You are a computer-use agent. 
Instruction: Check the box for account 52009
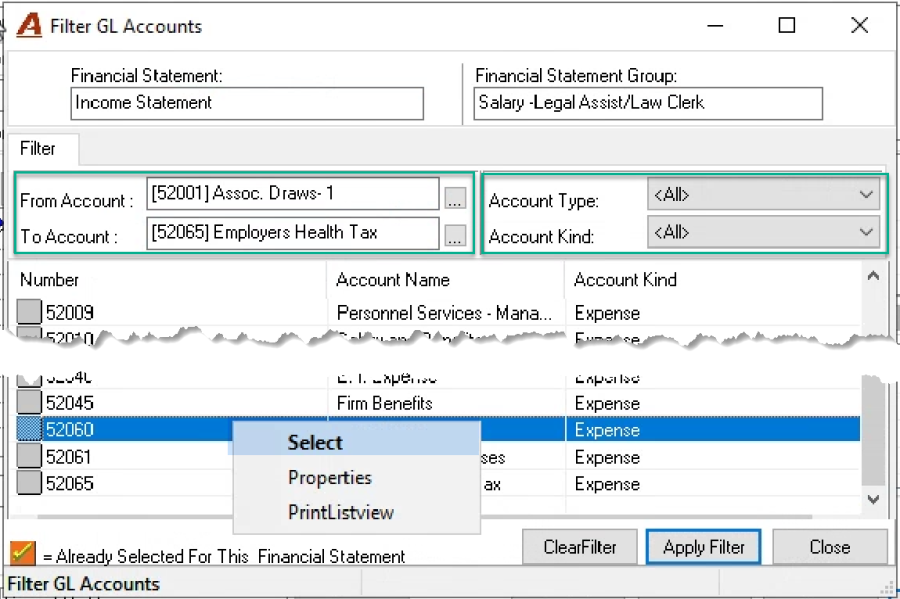click(x=29, y=312)
